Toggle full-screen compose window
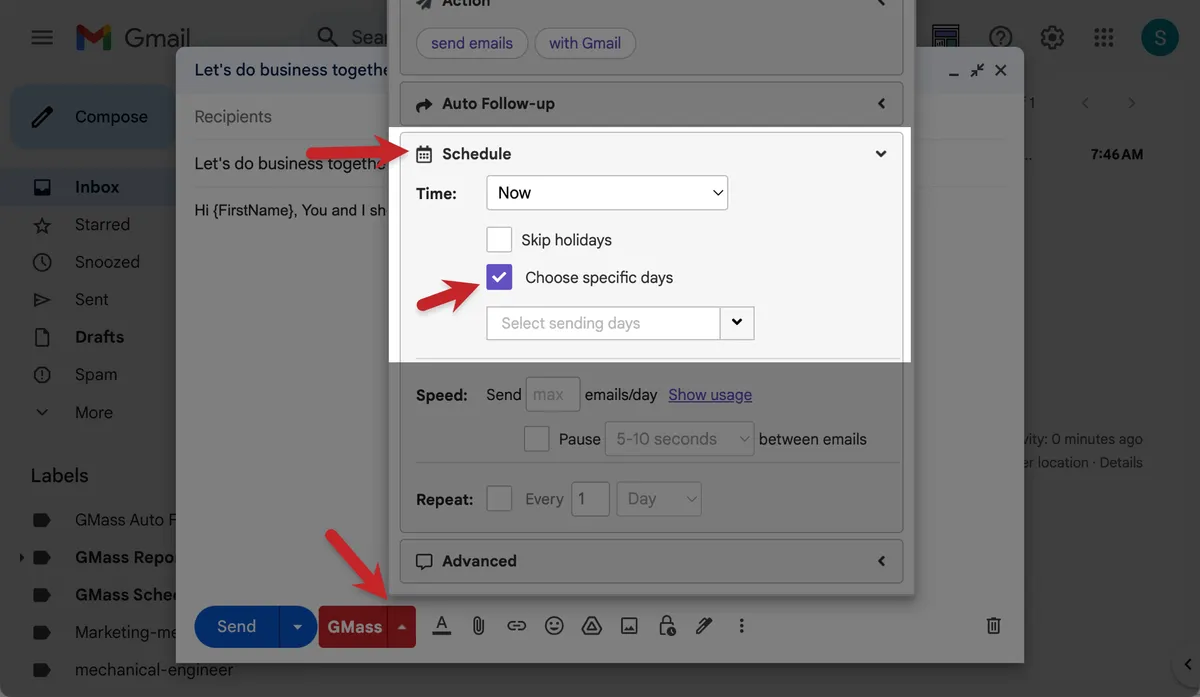The width and height of the screenshot is (1200, 697). [x=977, y=70]
